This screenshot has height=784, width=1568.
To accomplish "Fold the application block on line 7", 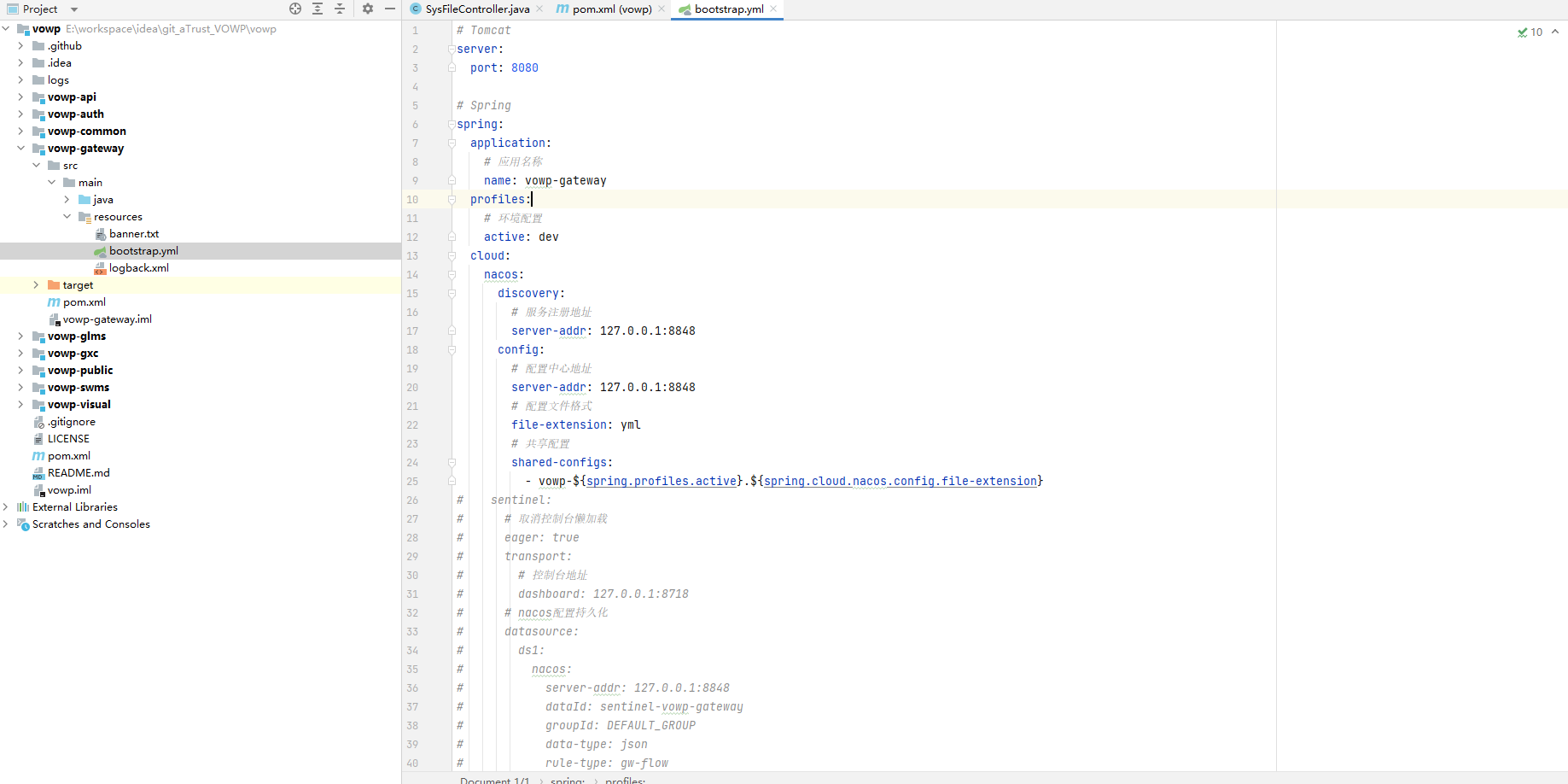I will point(452,143).
